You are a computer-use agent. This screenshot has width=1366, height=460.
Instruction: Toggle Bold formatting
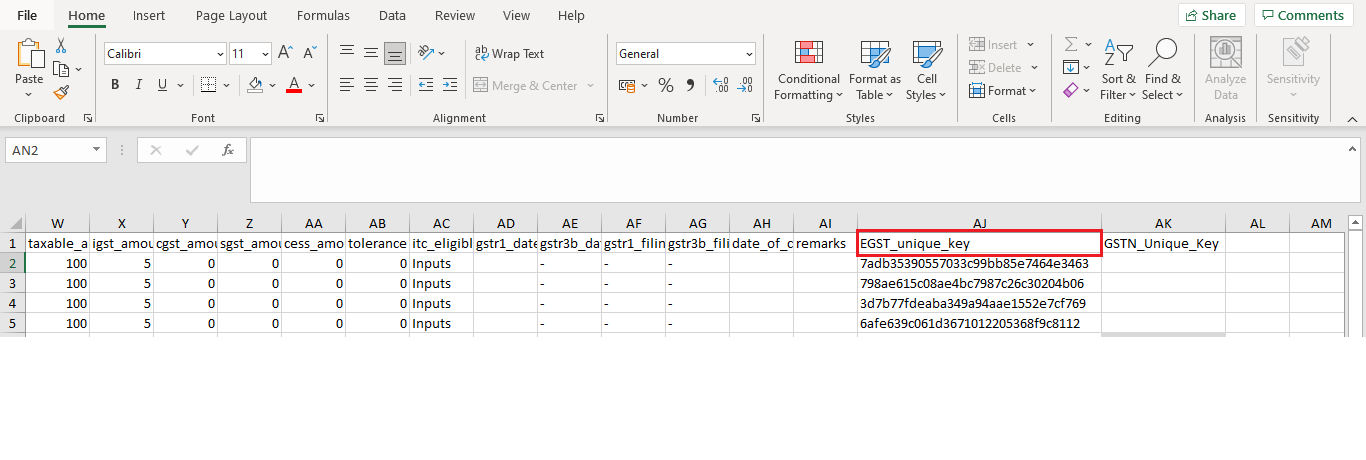115,85
